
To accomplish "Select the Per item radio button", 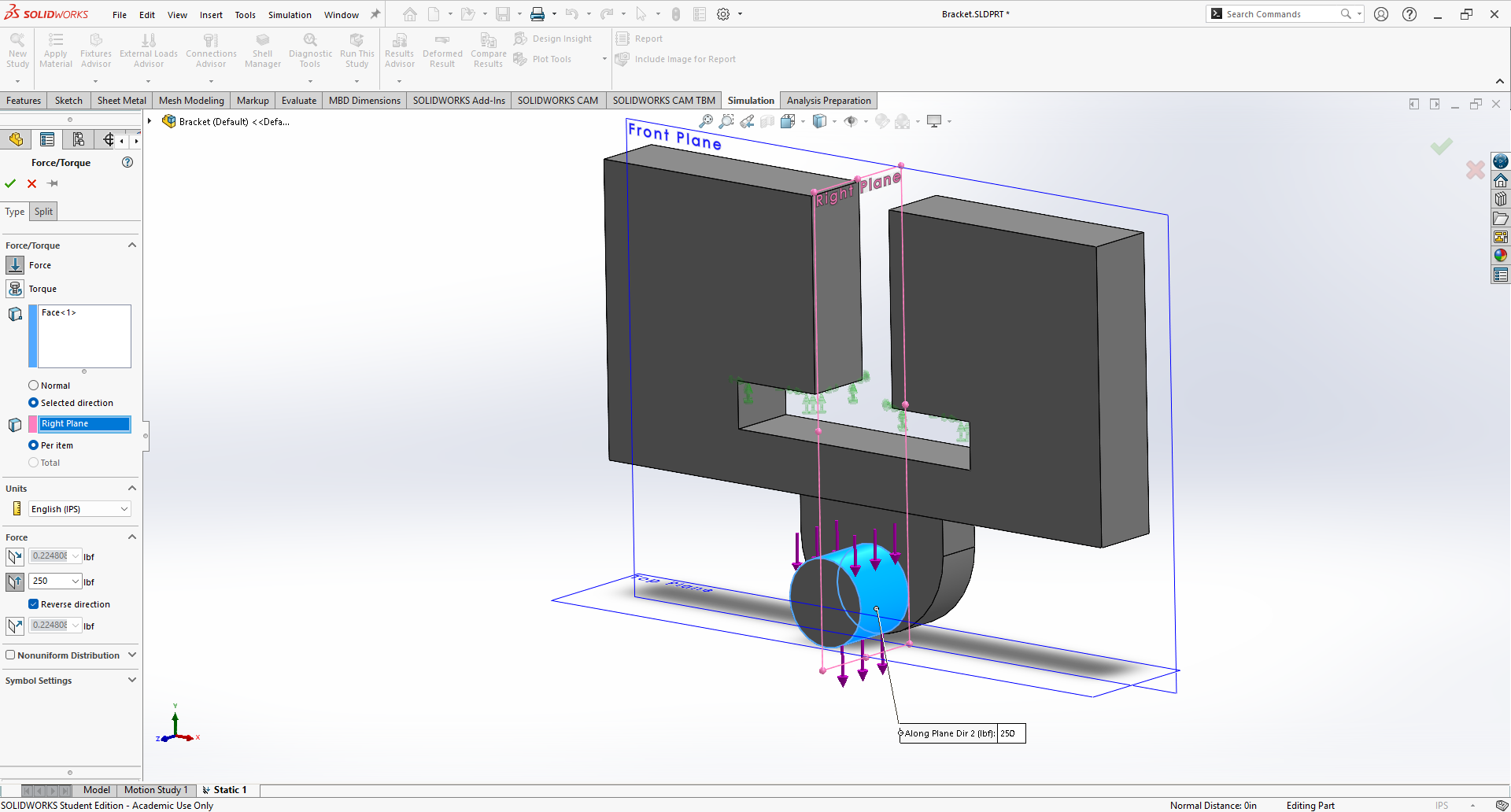I will [33, 445].
